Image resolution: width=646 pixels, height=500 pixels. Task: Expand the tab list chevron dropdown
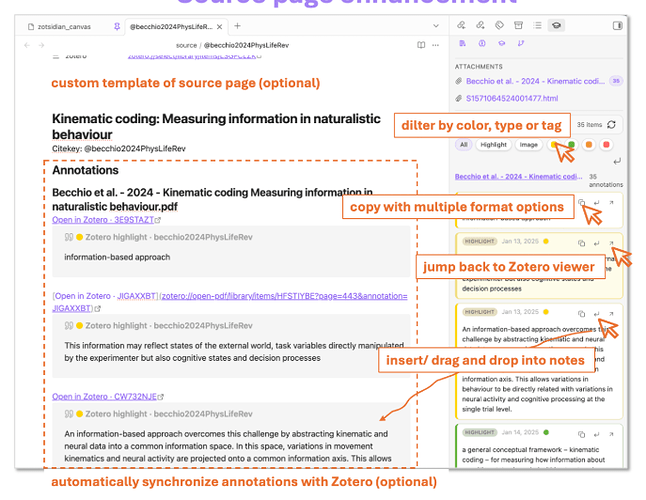point(436,26)
